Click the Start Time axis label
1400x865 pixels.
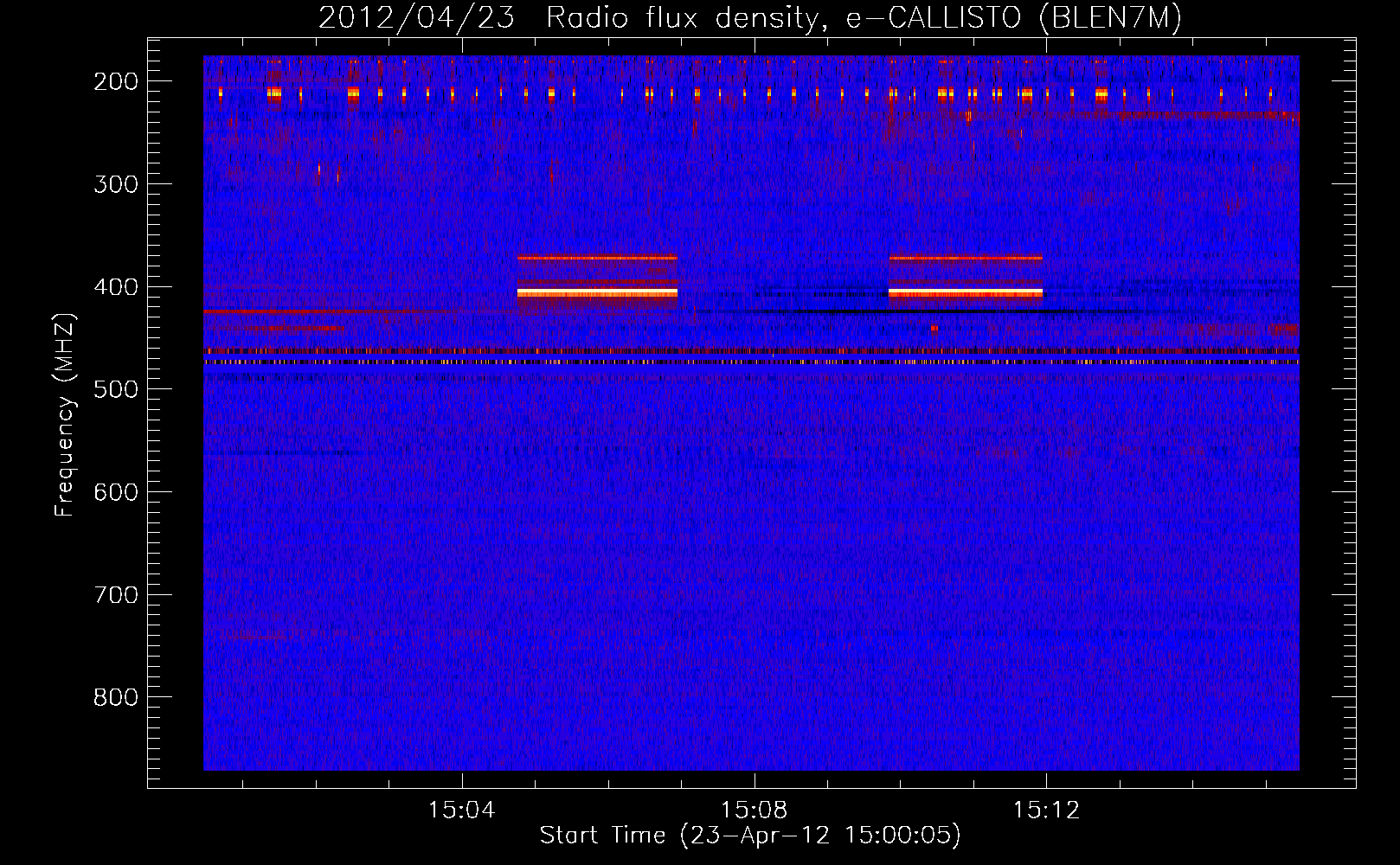point(750,836)
